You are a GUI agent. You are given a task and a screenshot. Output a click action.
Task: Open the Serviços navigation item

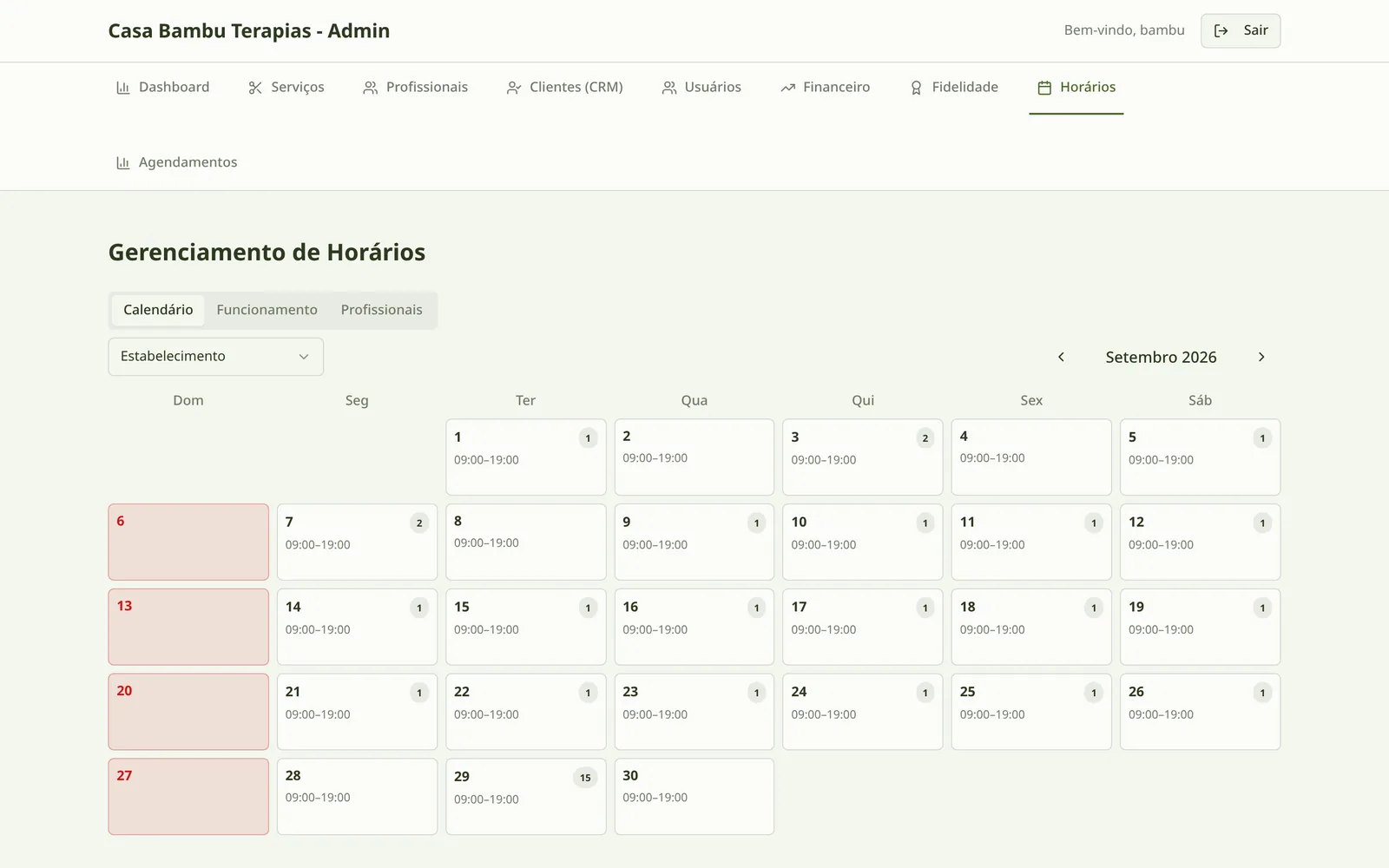[x=286, y=88]
